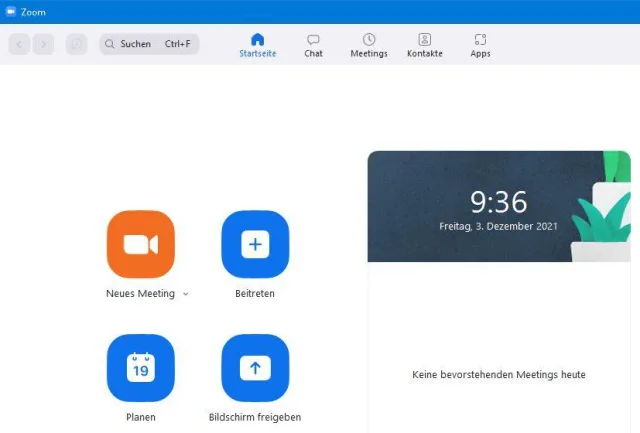Viewport: 640px width, 433px height.
Task: Open the Kontakte tab
Action: (424, 45)
